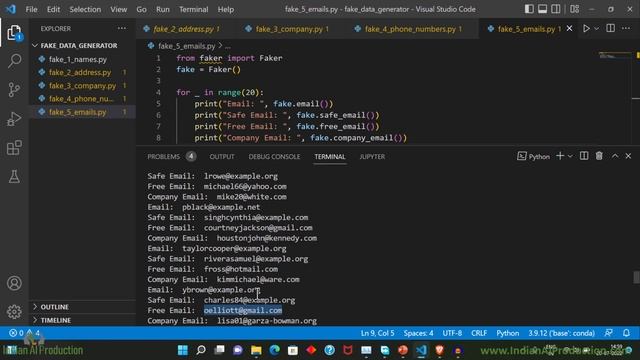Kill the terminal with trash icon
The image size is (640, 360).
pyautogui.click(x=599, y=156)
